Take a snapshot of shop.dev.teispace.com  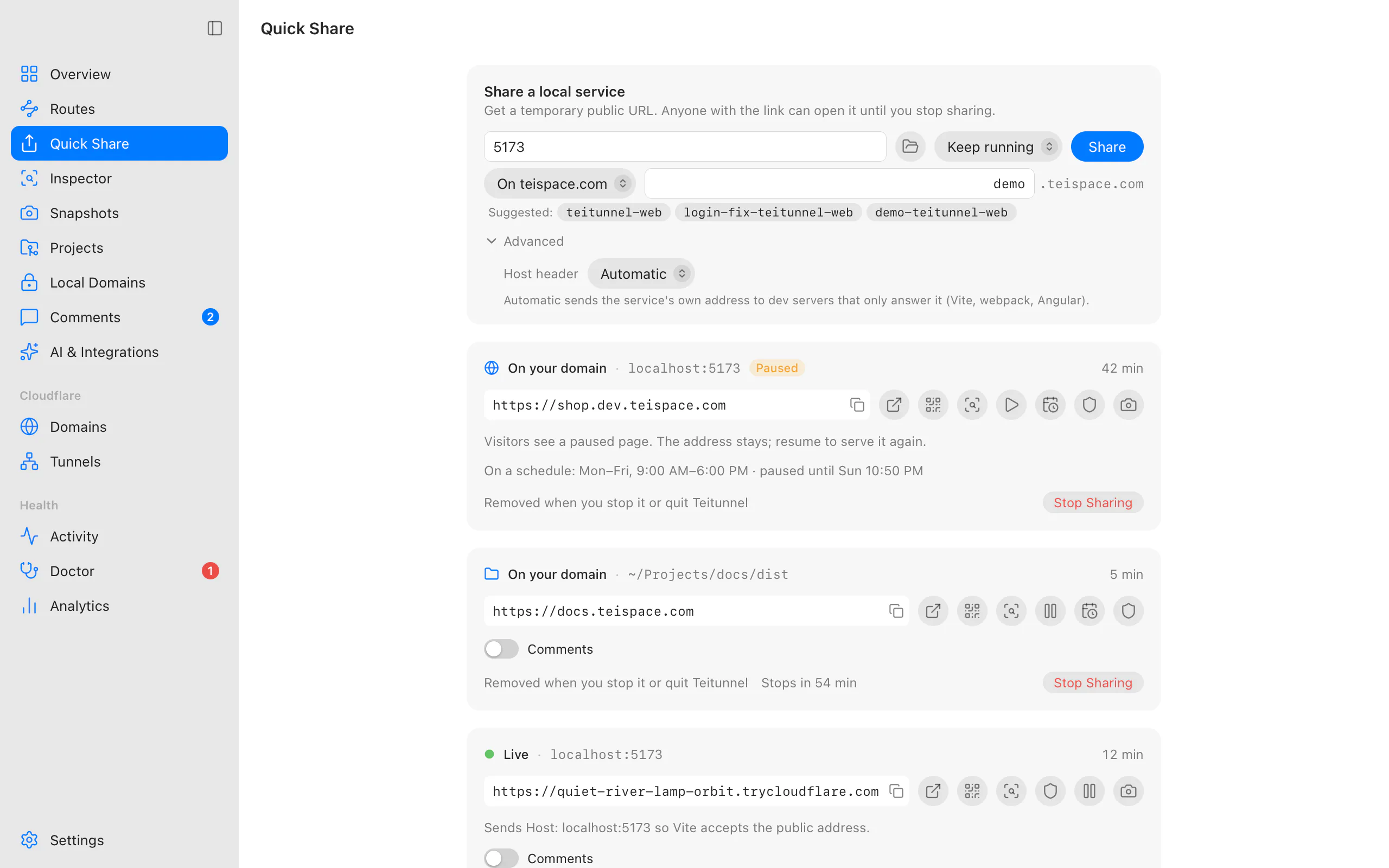pos(1128,405)
